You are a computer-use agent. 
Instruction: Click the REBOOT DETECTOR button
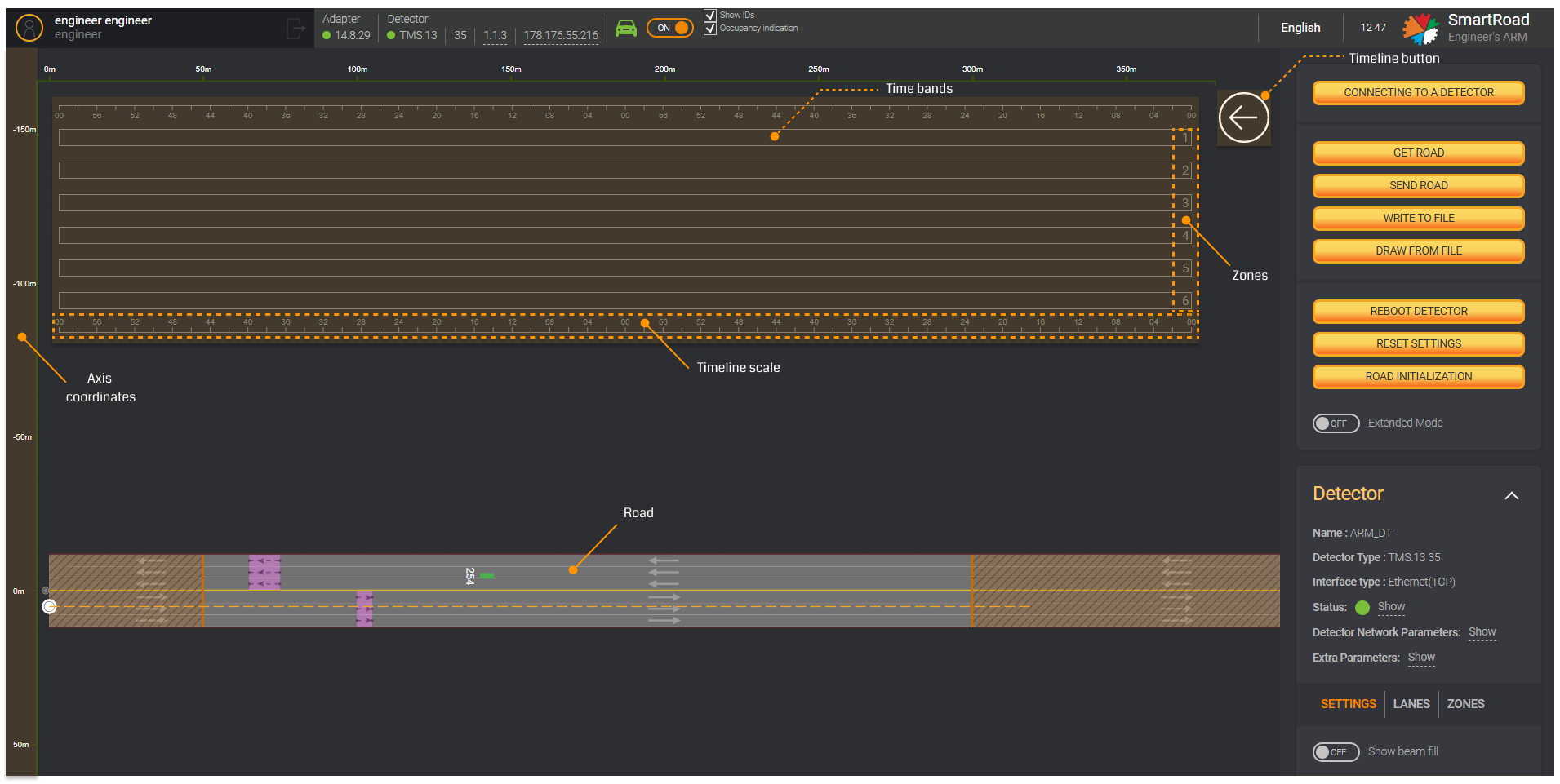(x=1418, y=312)
